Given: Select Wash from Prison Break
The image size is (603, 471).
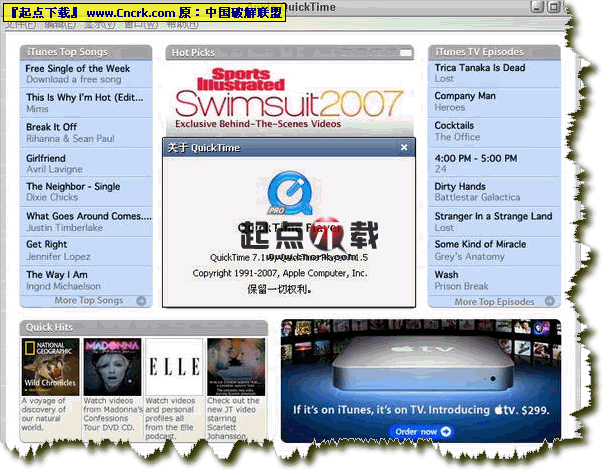Looking at the screenshot, I should [494, 280].
